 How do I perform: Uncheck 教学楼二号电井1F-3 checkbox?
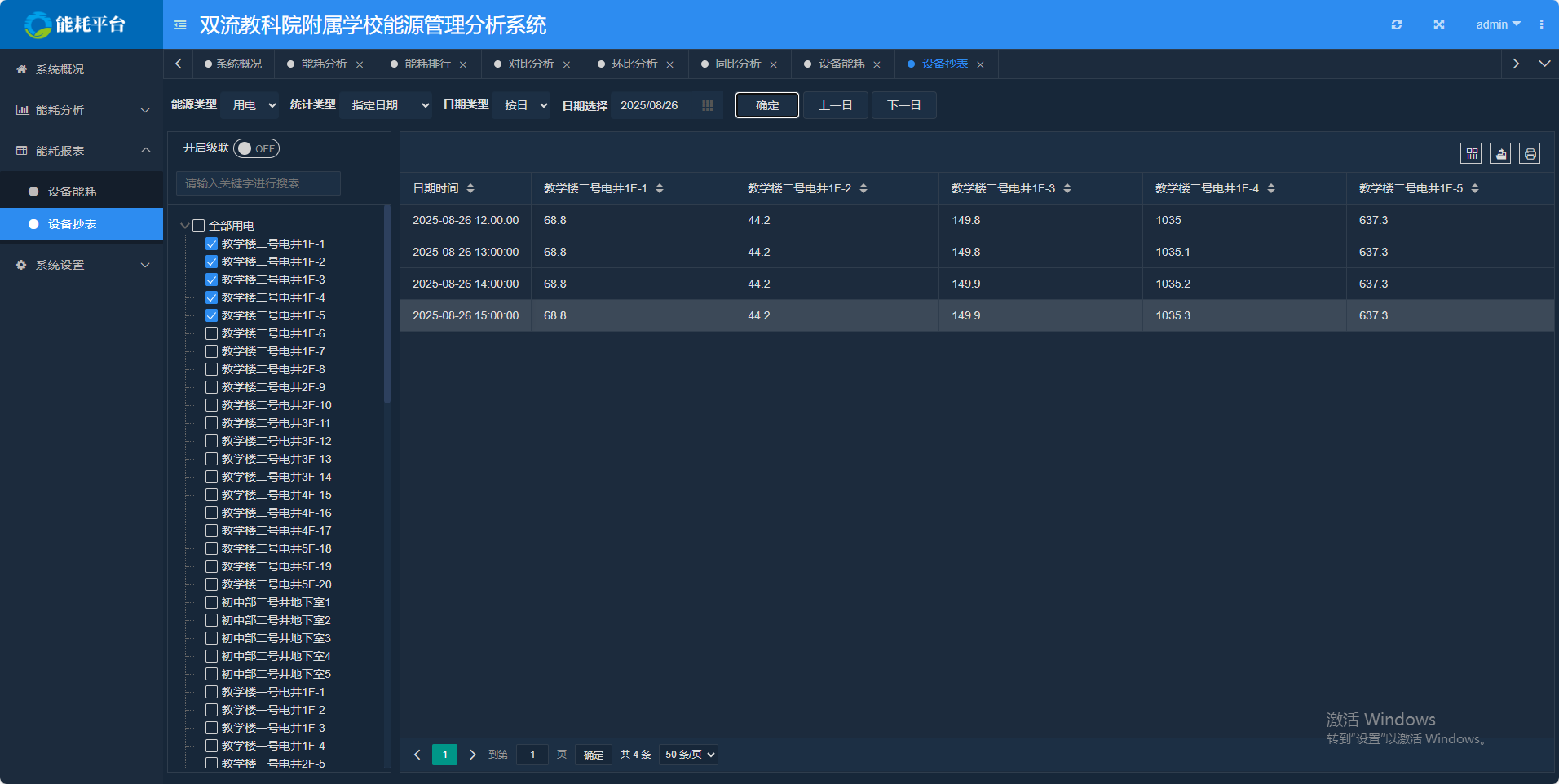click(x=211, y=280)
